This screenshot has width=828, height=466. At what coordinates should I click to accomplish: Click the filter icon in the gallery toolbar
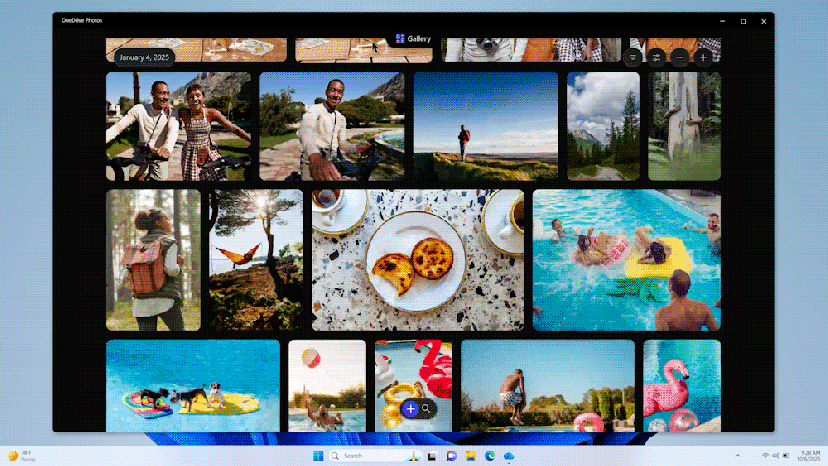tap(633, 57)
